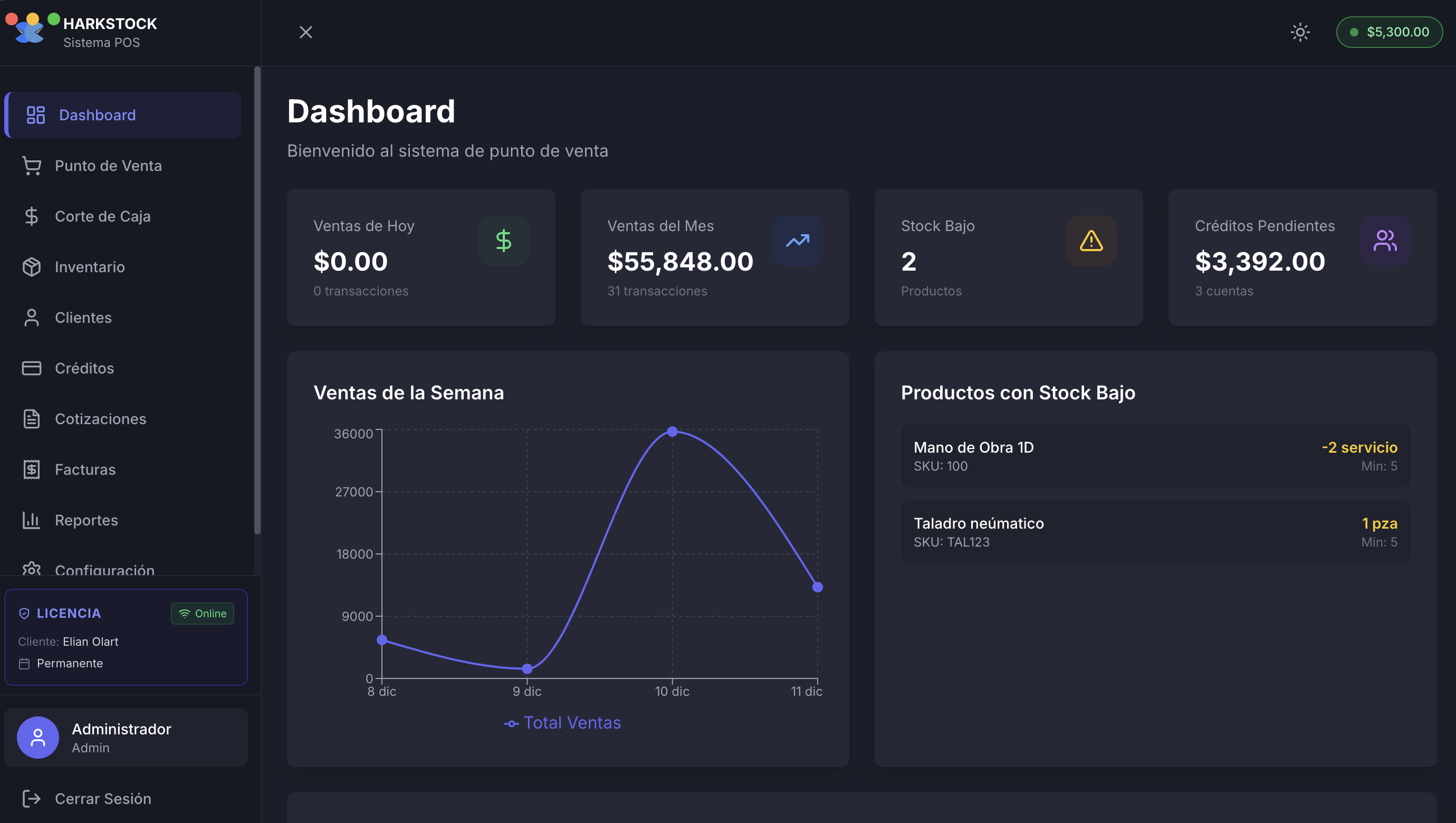The height and width of the screenshot is (823, 1456).
Task: Toggle Total Ventas chart legend
Action: (x=562, y=723)
